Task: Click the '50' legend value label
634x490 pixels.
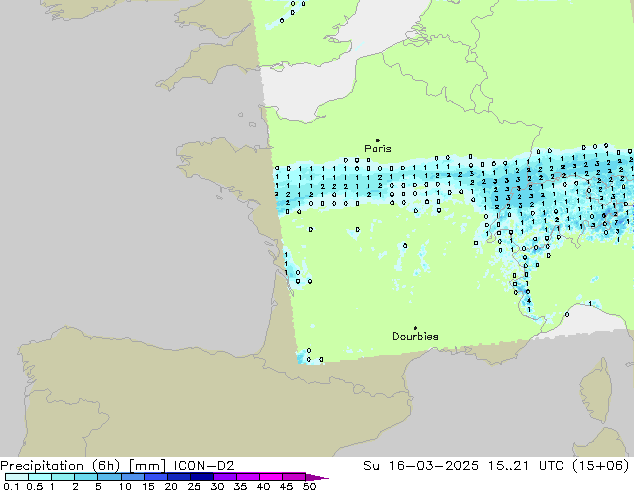Action: (x=309, y=486)
